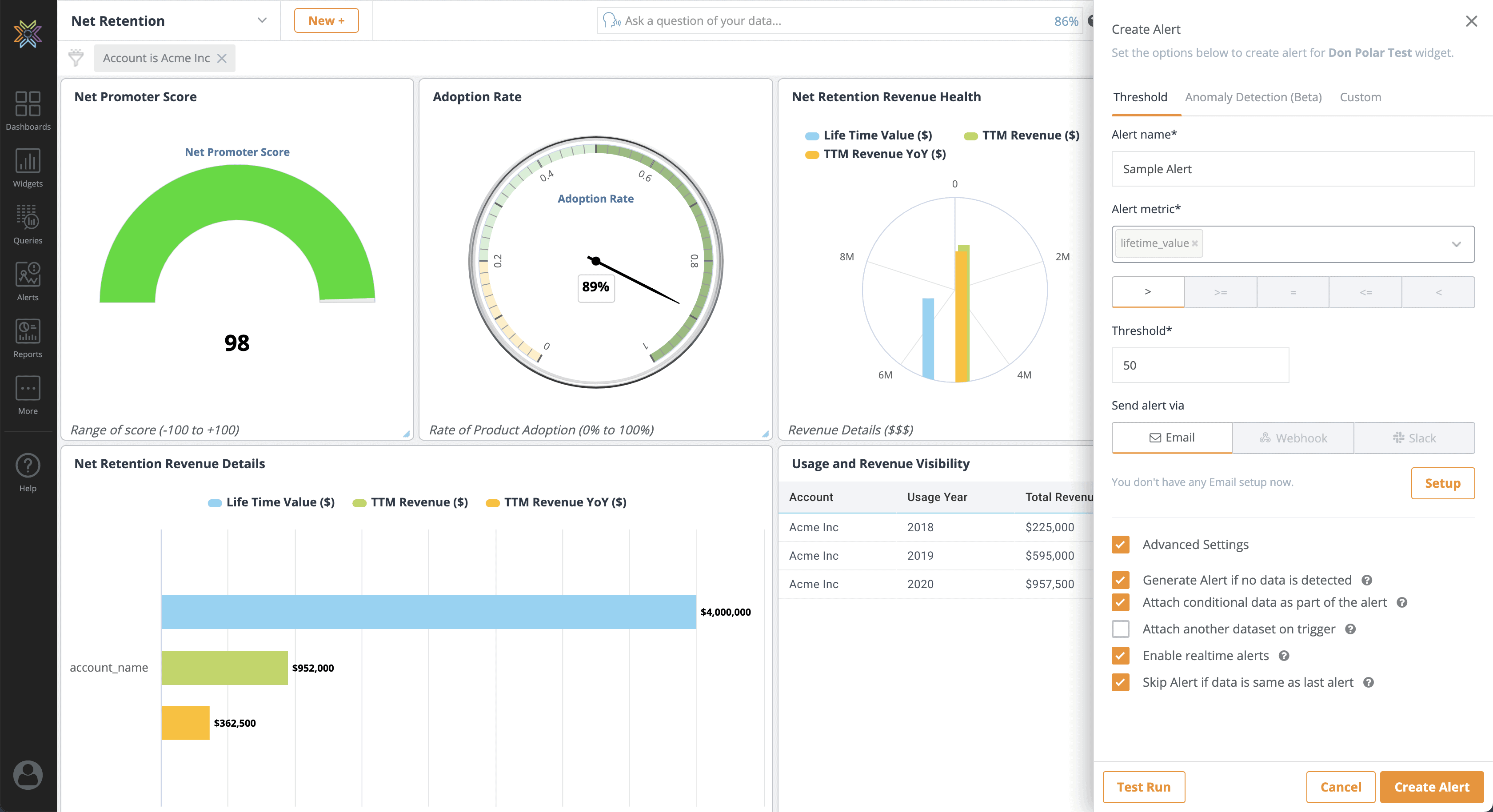Click the dashboard filter funnel icon

[x=76, y=57]
